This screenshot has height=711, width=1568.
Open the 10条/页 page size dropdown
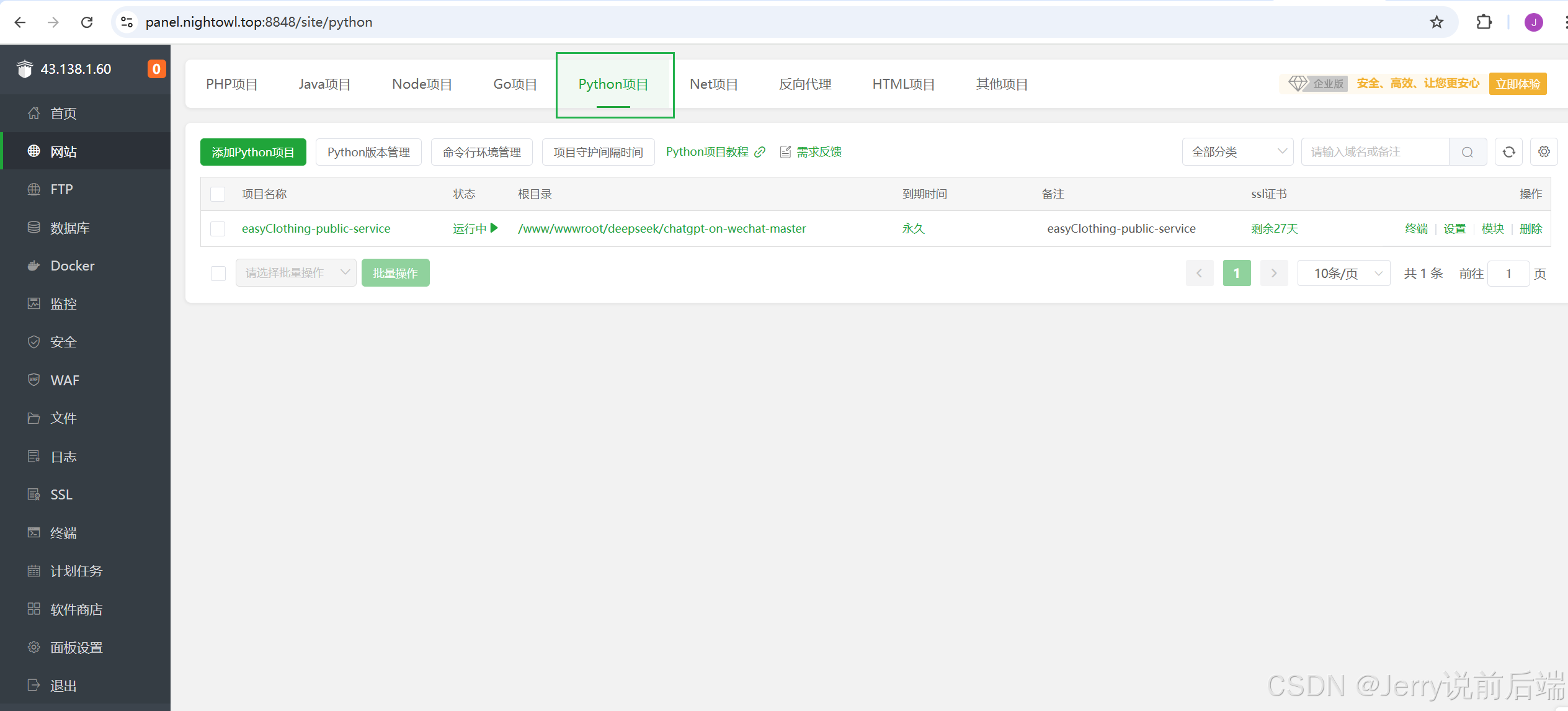[x=1343, y=274]
